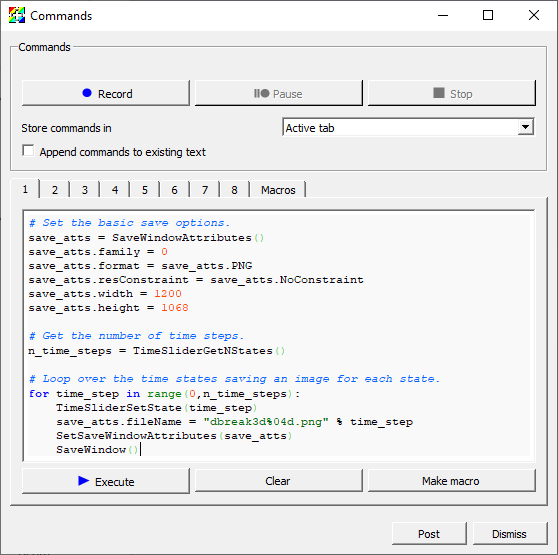
Task: Click the line n_time_steps = TimeSliderGetNStates()
Action: pos(157,351)
